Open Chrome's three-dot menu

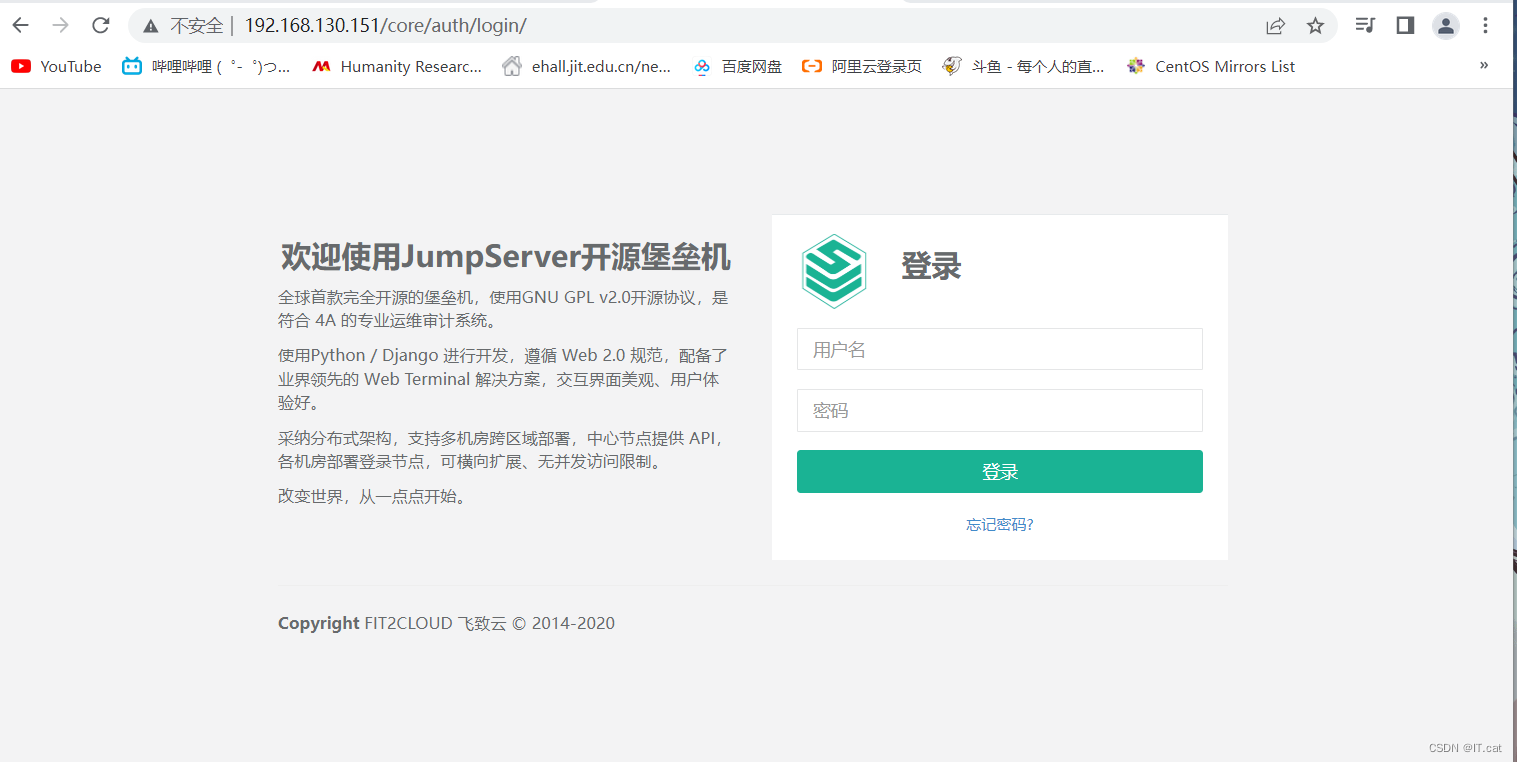tap(1486, 26)
